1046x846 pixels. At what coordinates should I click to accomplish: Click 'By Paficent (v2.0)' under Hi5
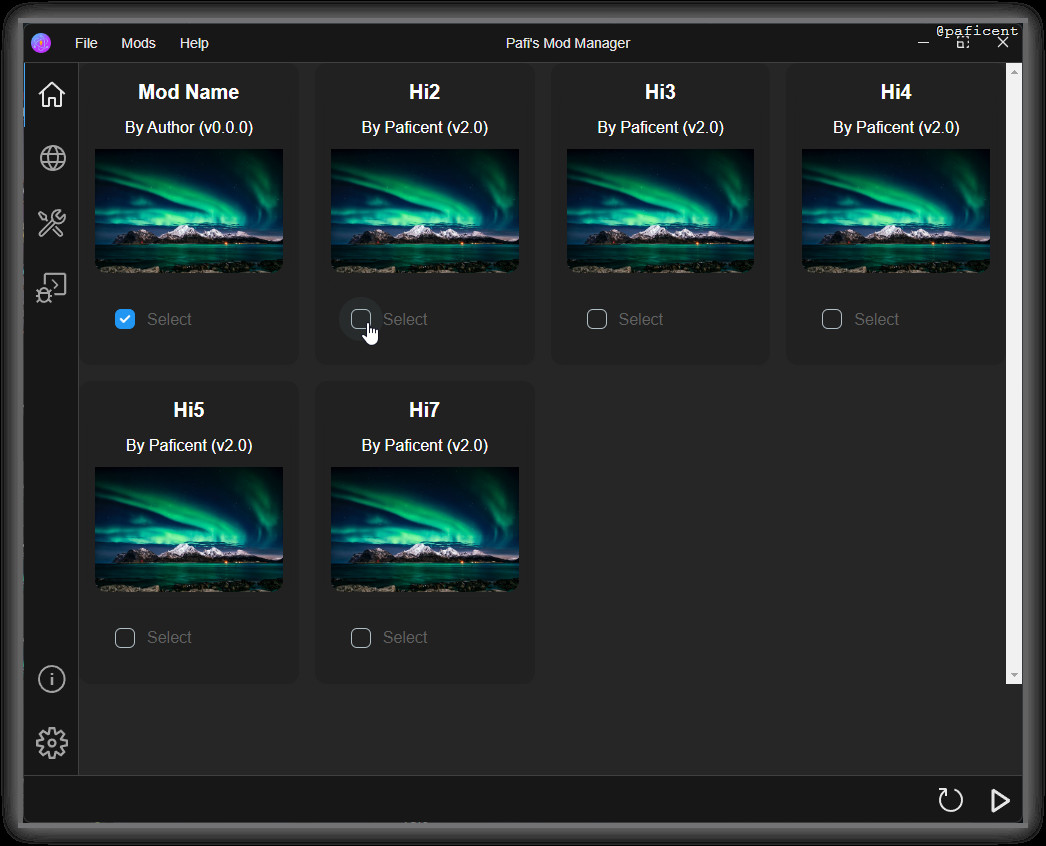point(189,446)
